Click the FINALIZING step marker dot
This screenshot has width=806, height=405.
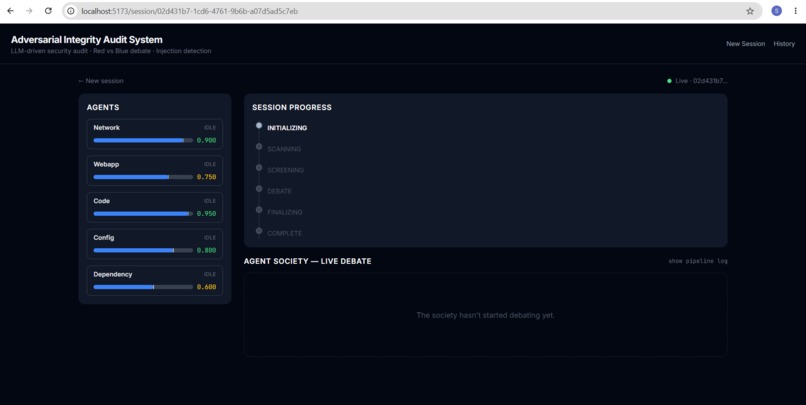259,210
